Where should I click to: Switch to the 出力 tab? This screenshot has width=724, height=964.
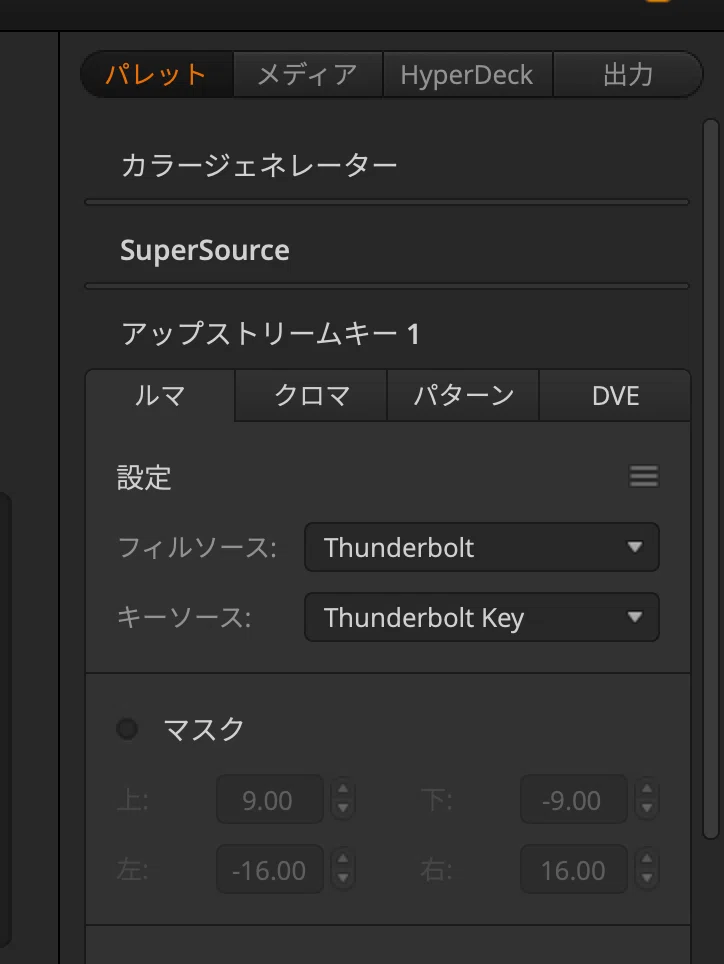click(x=628, y=74)
